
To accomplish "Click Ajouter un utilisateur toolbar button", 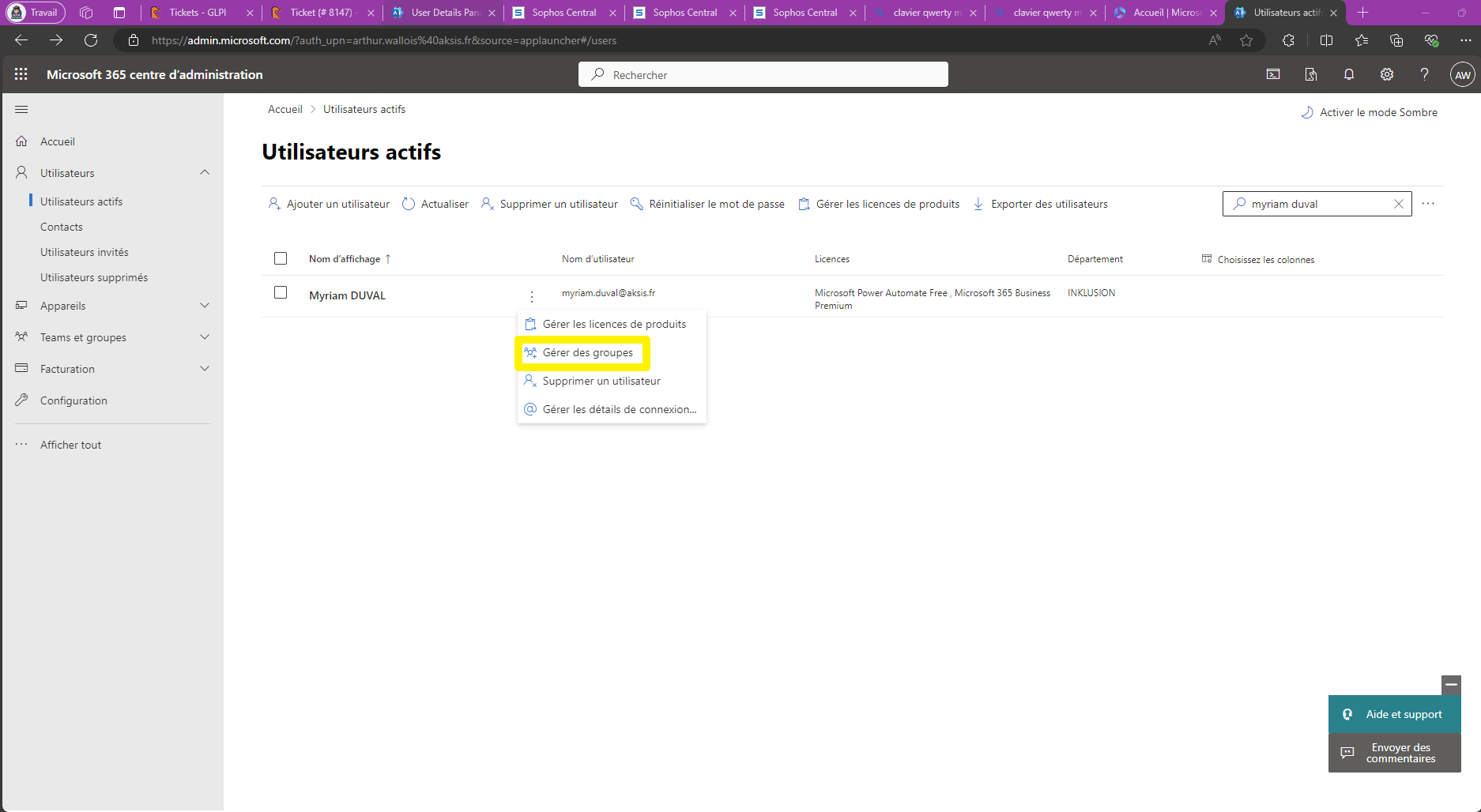I will click(329, 204).
